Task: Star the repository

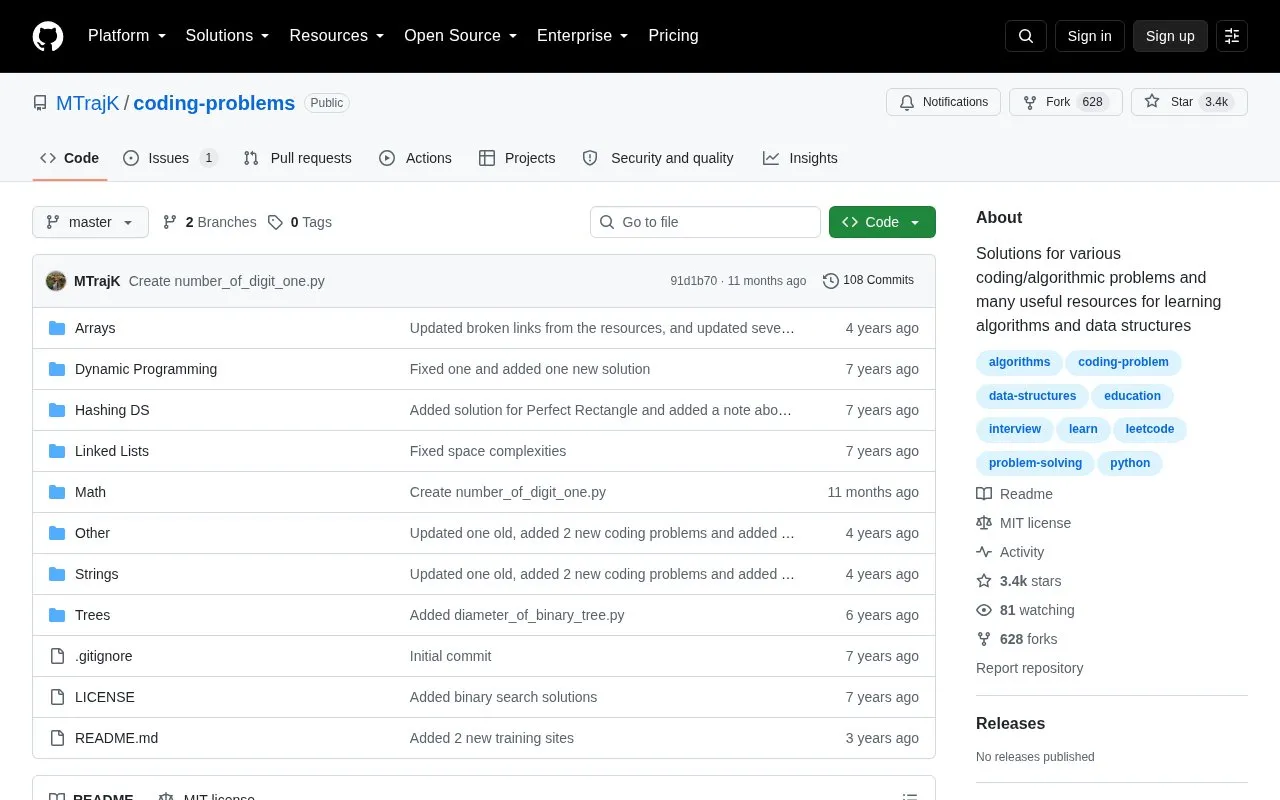Action: pyautogui.click(x=1189, y=102)
